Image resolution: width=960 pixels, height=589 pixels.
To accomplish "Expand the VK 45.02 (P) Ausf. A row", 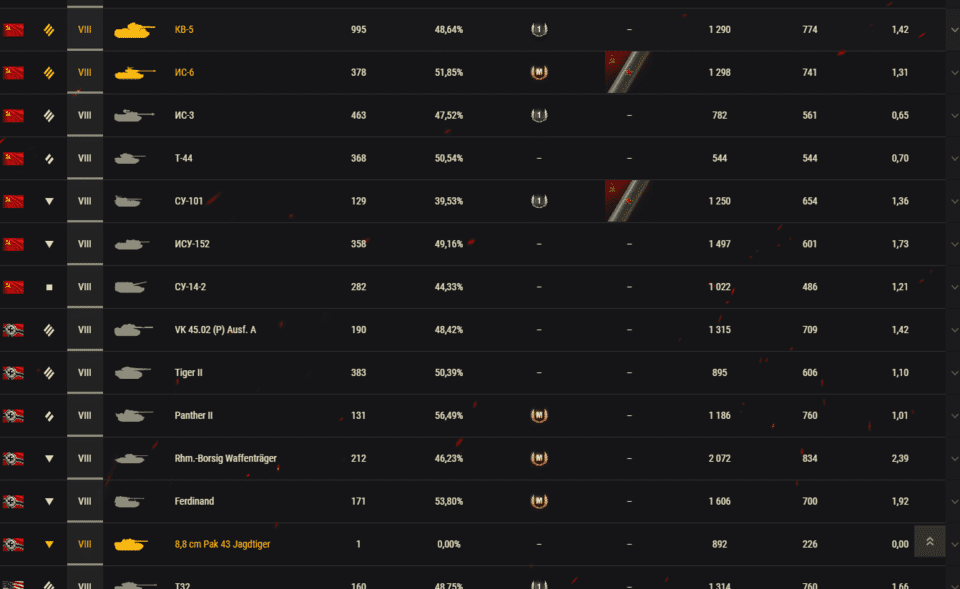I will tap(953, 330).
